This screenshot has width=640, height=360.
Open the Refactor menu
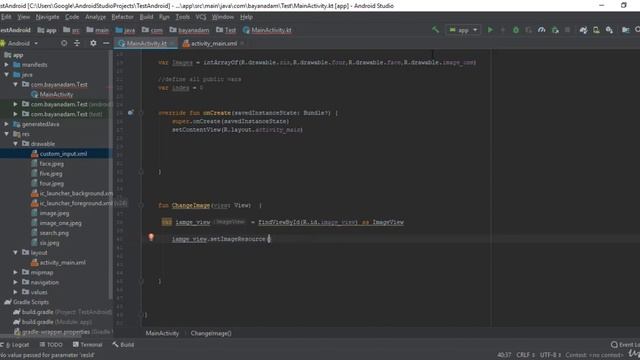122,17
